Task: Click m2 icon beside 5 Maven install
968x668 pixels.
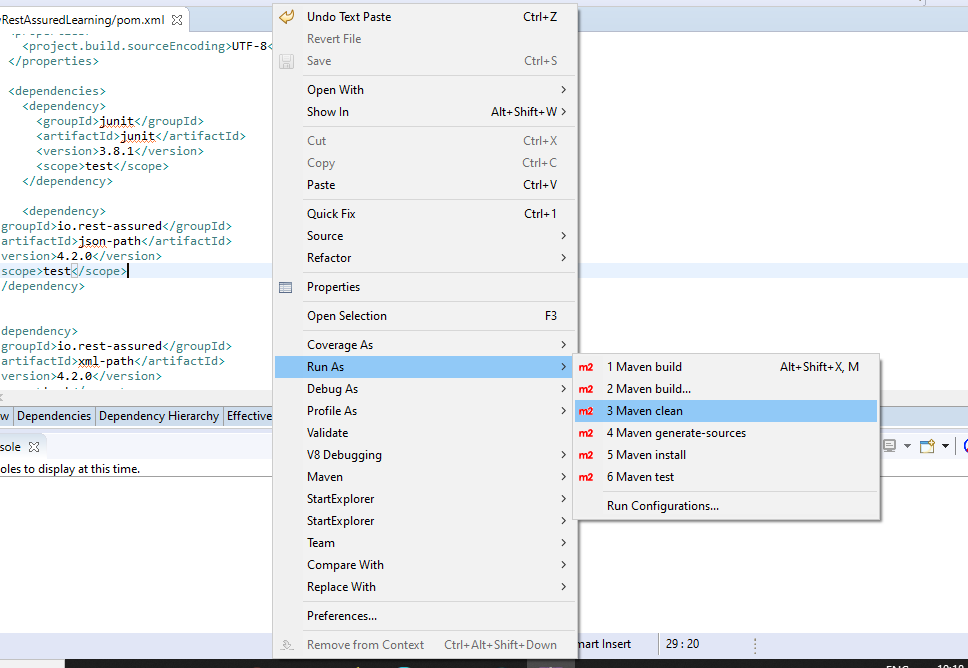Action: pyautogui.click(x=586, y=455)
